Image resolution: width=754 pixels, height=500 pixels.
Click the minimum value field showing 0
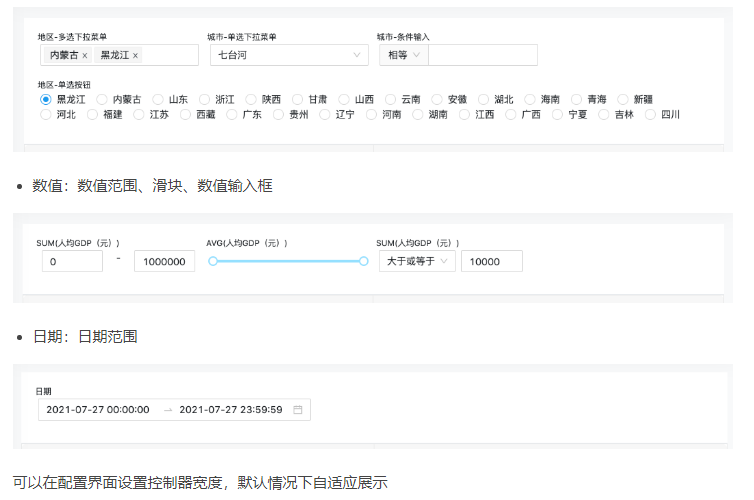[x=72, y=261]
